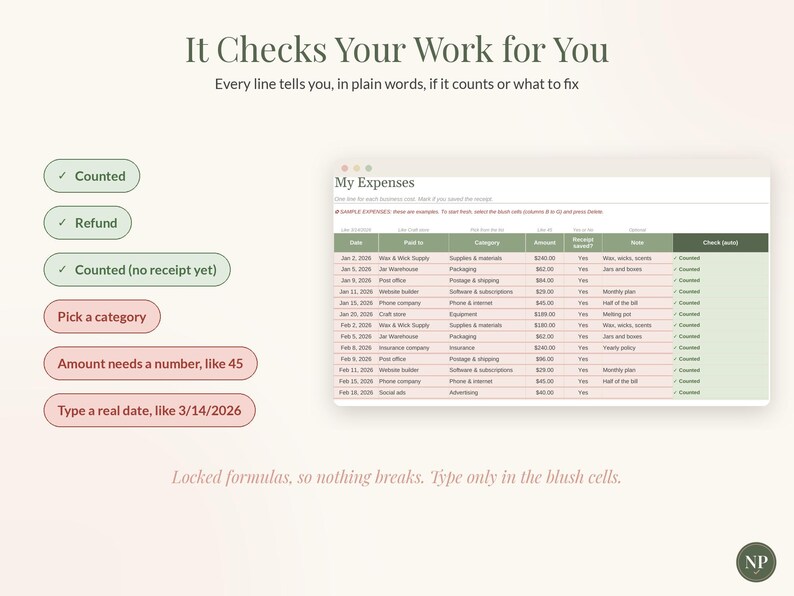Select the 'Insurance' category cell
This screenshot has width=794, height=596.
click(487, 348)
